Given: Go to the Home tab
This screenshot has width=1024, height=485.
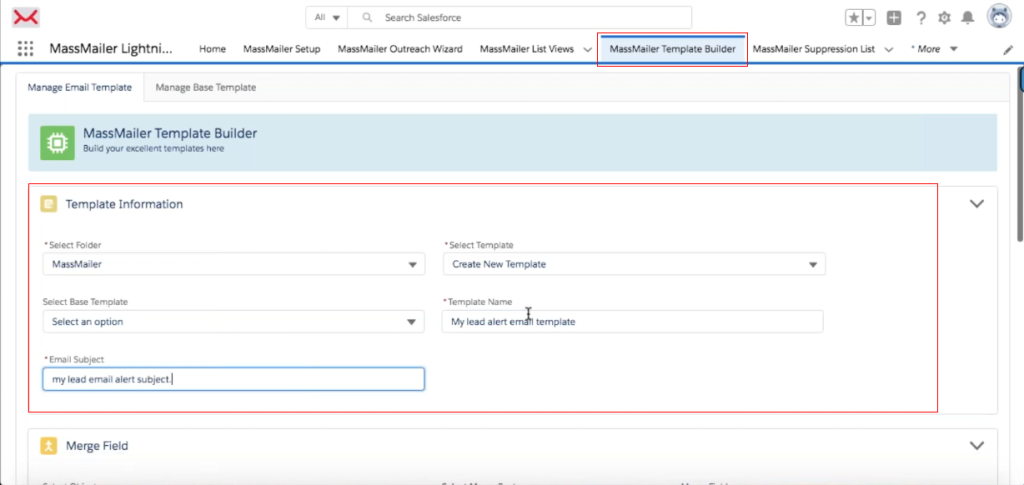Looking at the screenshot, I should pyautogui.click(x=212, y=49).
